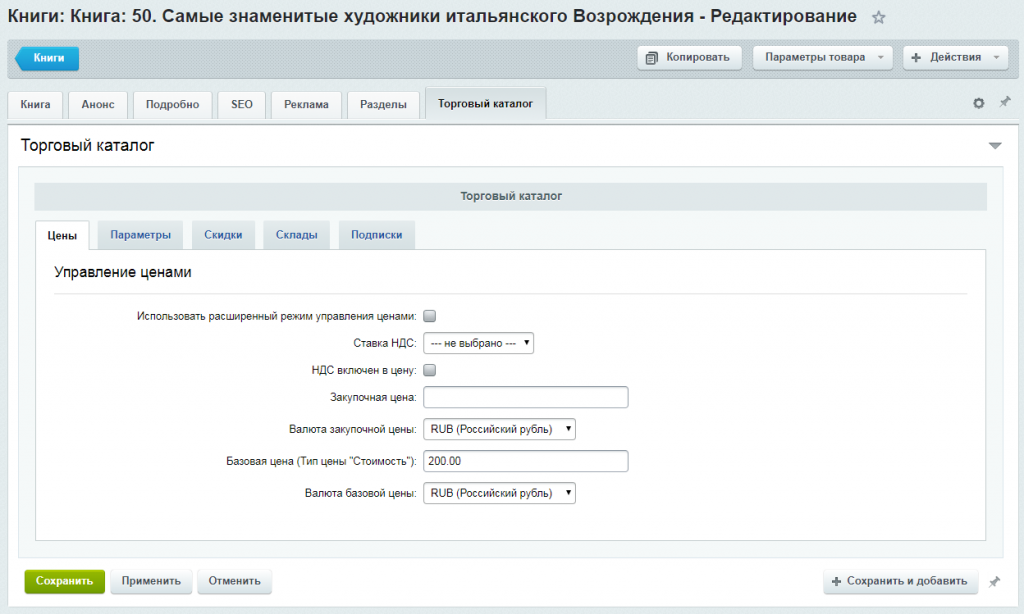This screenshot has width=1024, height=614.
Task: Collapse the Торговый каталог section
Action: click(x=995, y=146)
